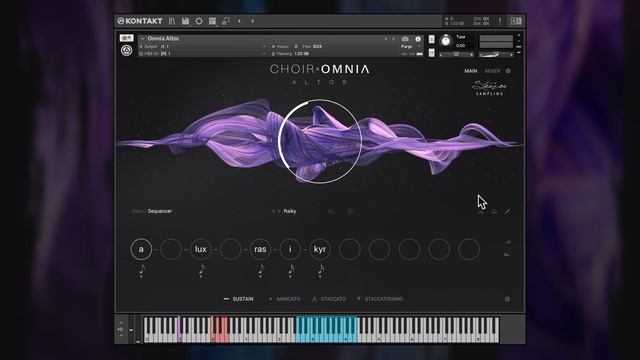Click the note length icon under 'ras'
This screenshot has height=360, width=640.
coord(261,271)
